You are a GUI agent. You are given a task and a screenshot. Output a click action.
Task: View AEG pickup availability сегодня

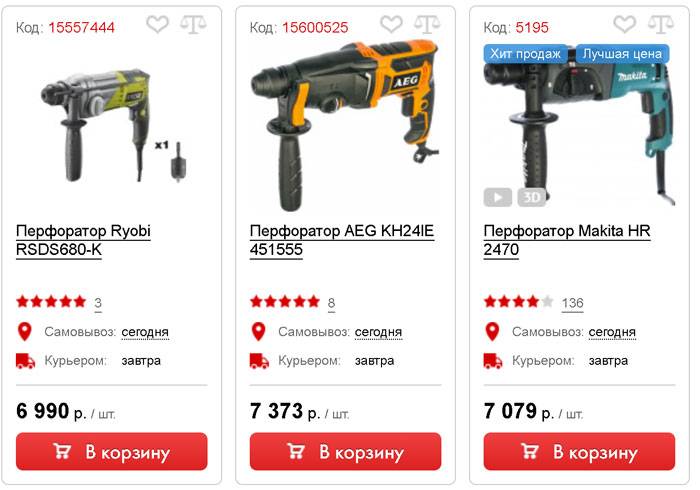coord(379,332)
